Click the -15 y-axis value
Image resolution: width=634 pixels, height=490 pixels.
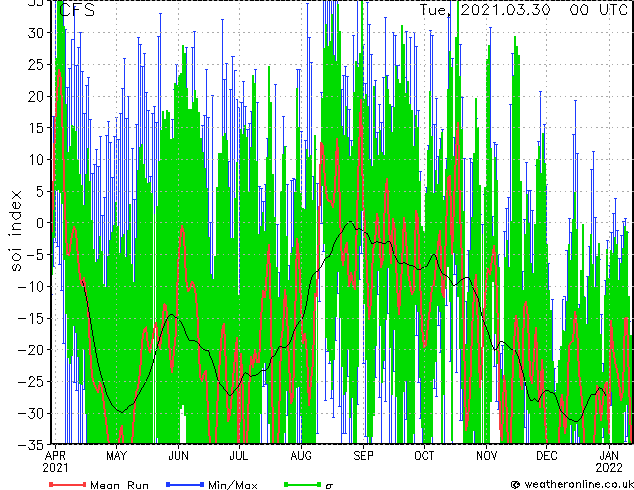point(31,318)
